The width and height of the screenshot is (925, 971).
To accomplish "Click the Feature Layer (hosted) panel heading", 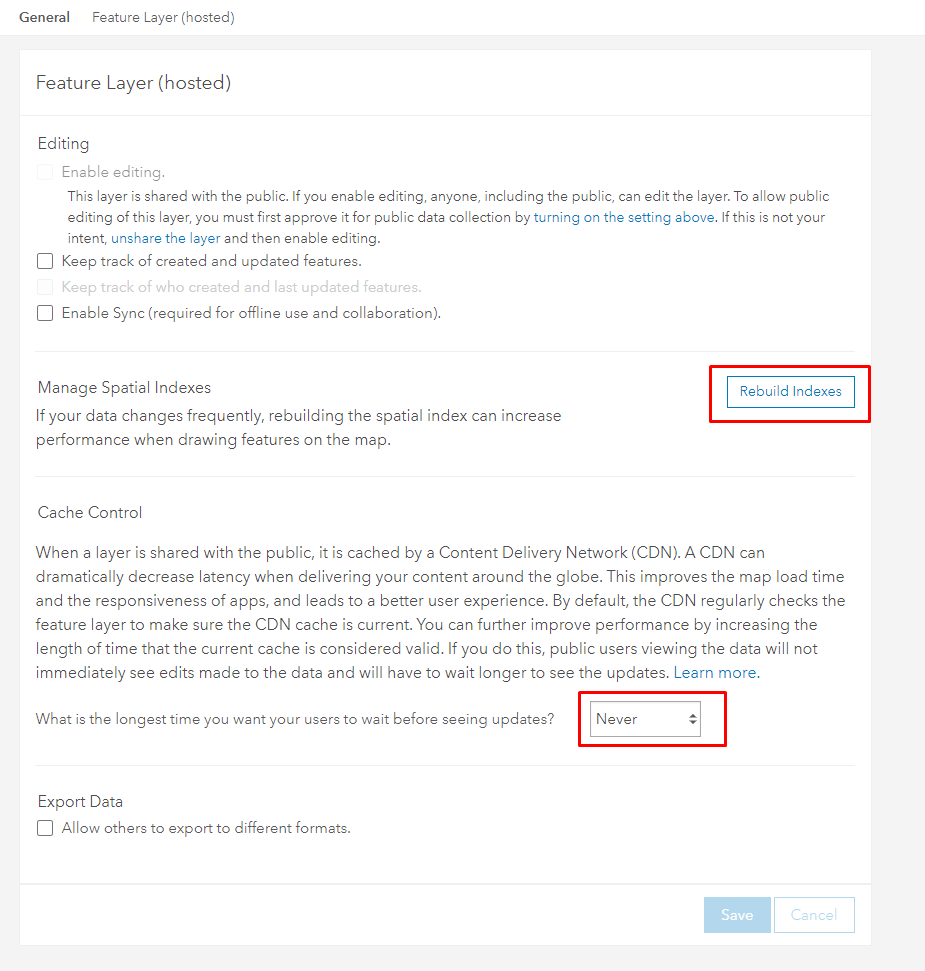I will (133, 82).
